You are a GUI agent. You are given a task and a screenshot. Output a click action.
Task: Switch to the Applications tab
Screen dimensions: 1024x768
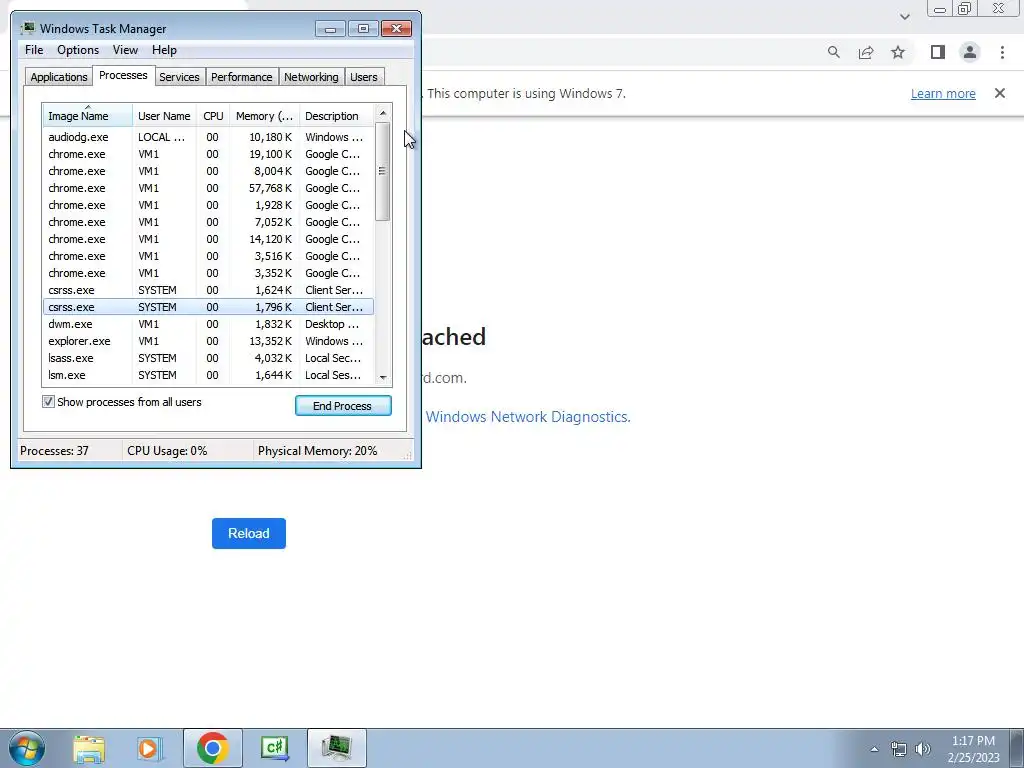click(59, 77)
